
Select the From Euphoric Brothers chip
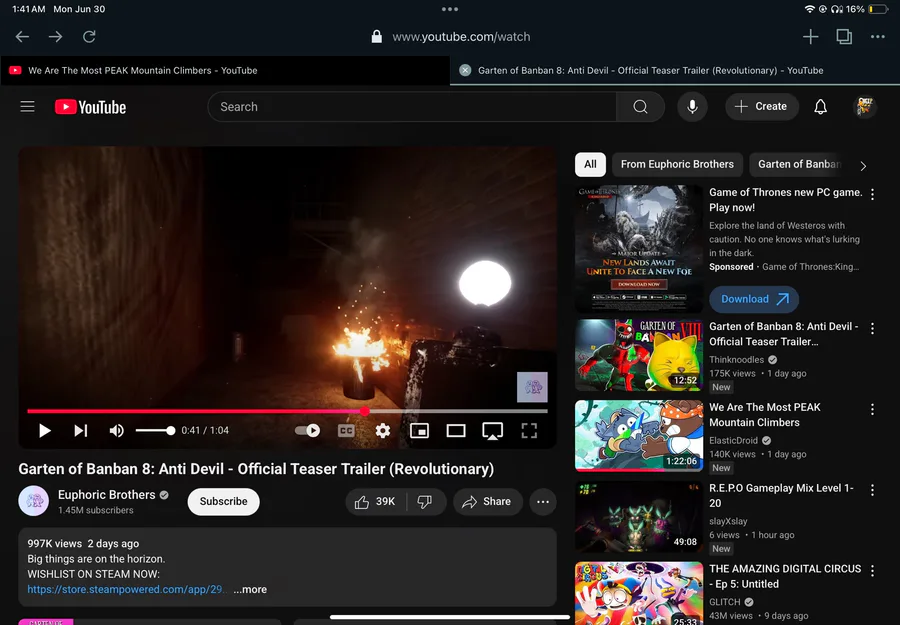[x=677, y=165]
